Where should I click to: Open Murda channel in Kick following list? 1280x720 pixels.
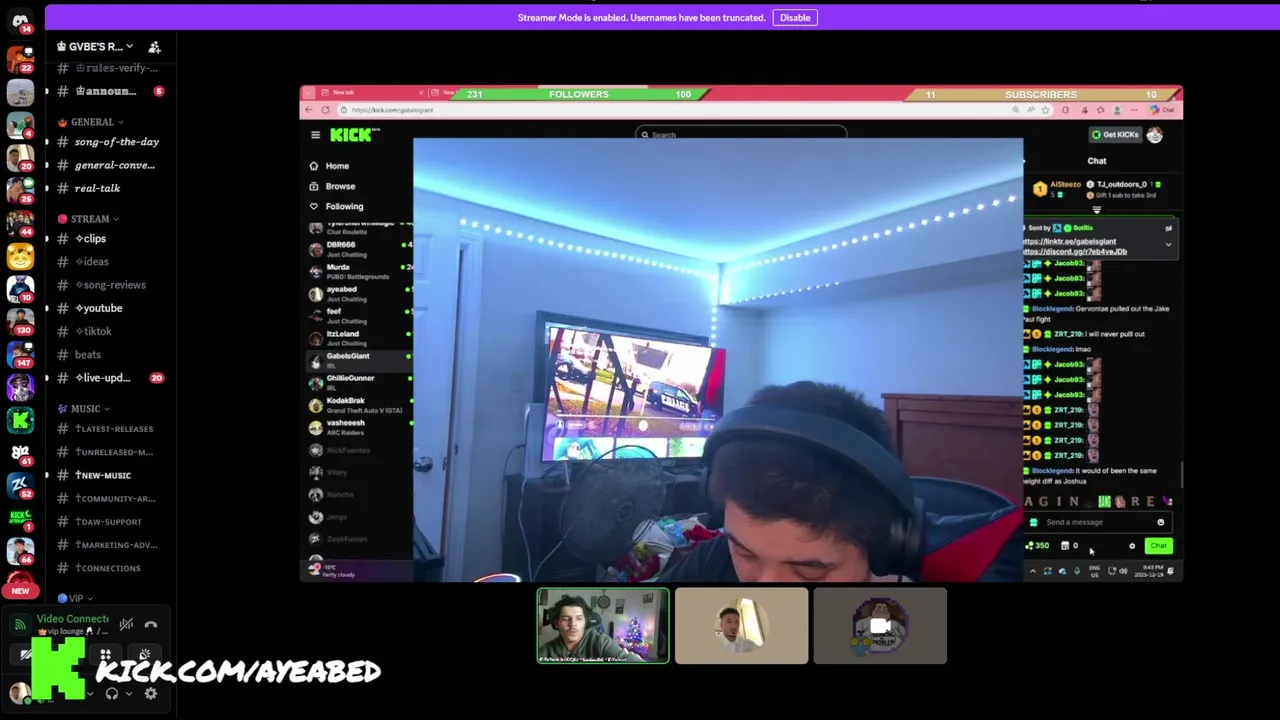point(360,271)
